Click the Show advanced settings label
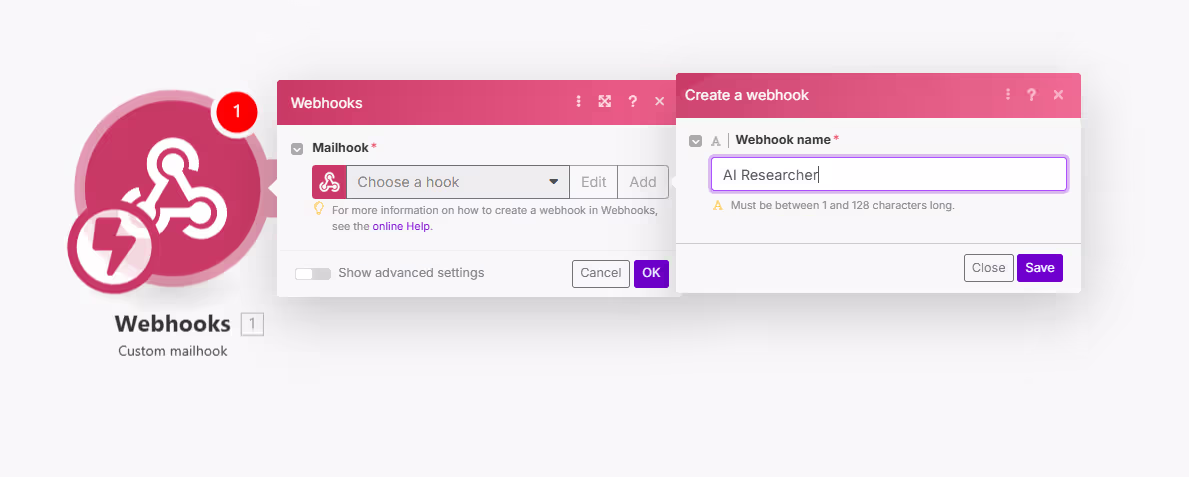Viewport: 1189px width, 477px height. tap(411, 273)
